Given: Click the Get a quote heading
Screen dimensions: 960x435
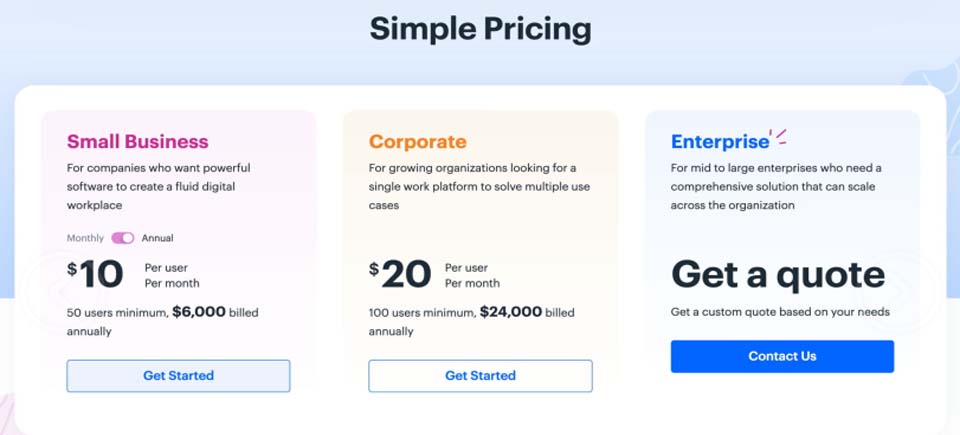Looking at the screenshot, I should pyautogui.click(x=778, y=275).
